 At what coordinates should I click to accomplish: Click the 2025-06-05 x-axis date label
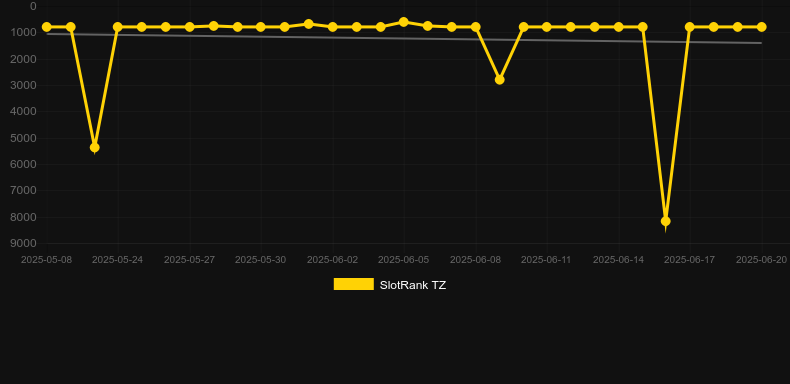coord(404,260)
